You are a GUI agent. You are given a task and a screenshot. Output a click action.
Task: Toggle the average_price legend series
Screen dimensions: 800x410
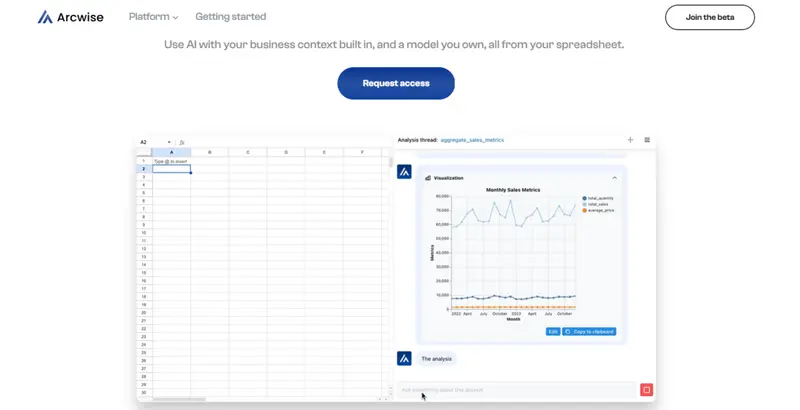coord(599,210)
